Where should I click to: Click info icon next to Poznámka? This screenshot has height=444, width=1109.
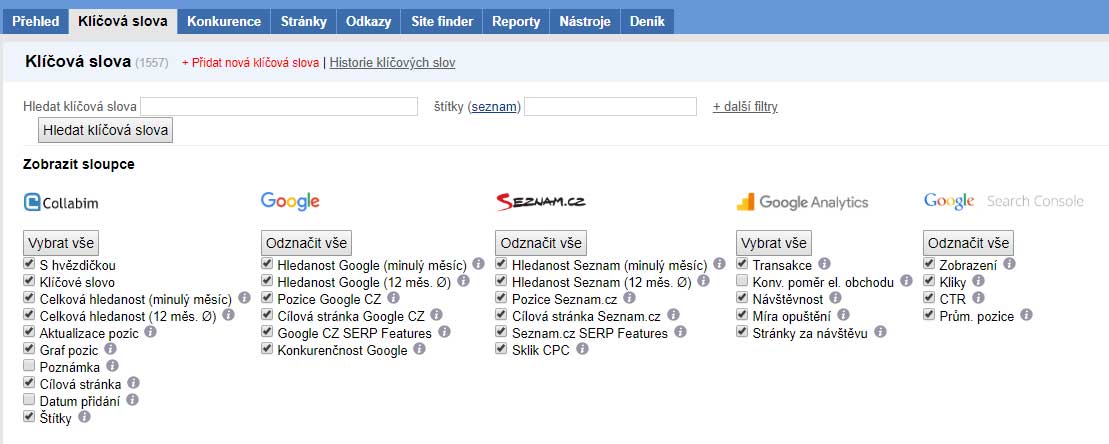pyautogui.click(x=112, y=366)
